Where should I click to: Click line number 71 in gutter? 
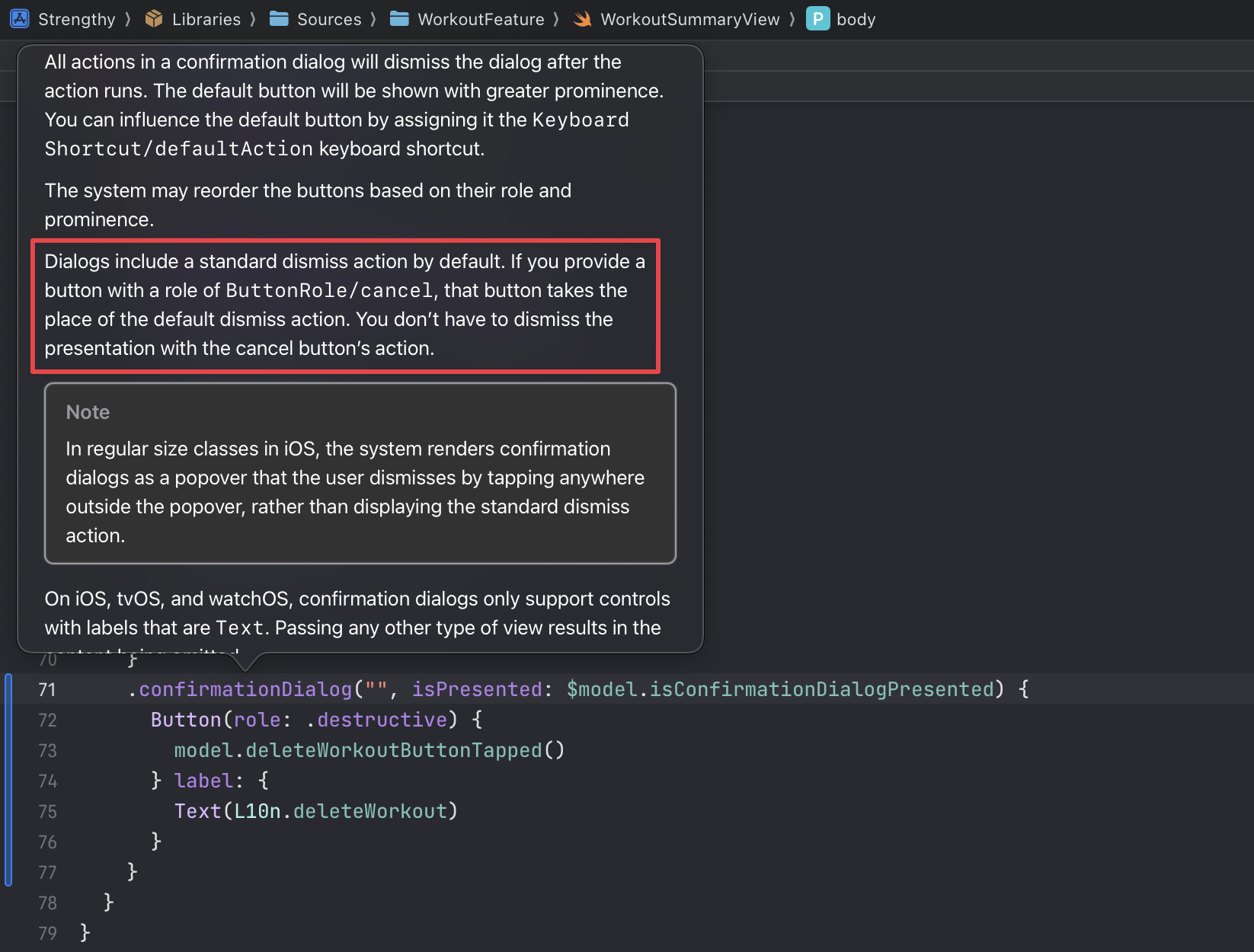(47, 690)
